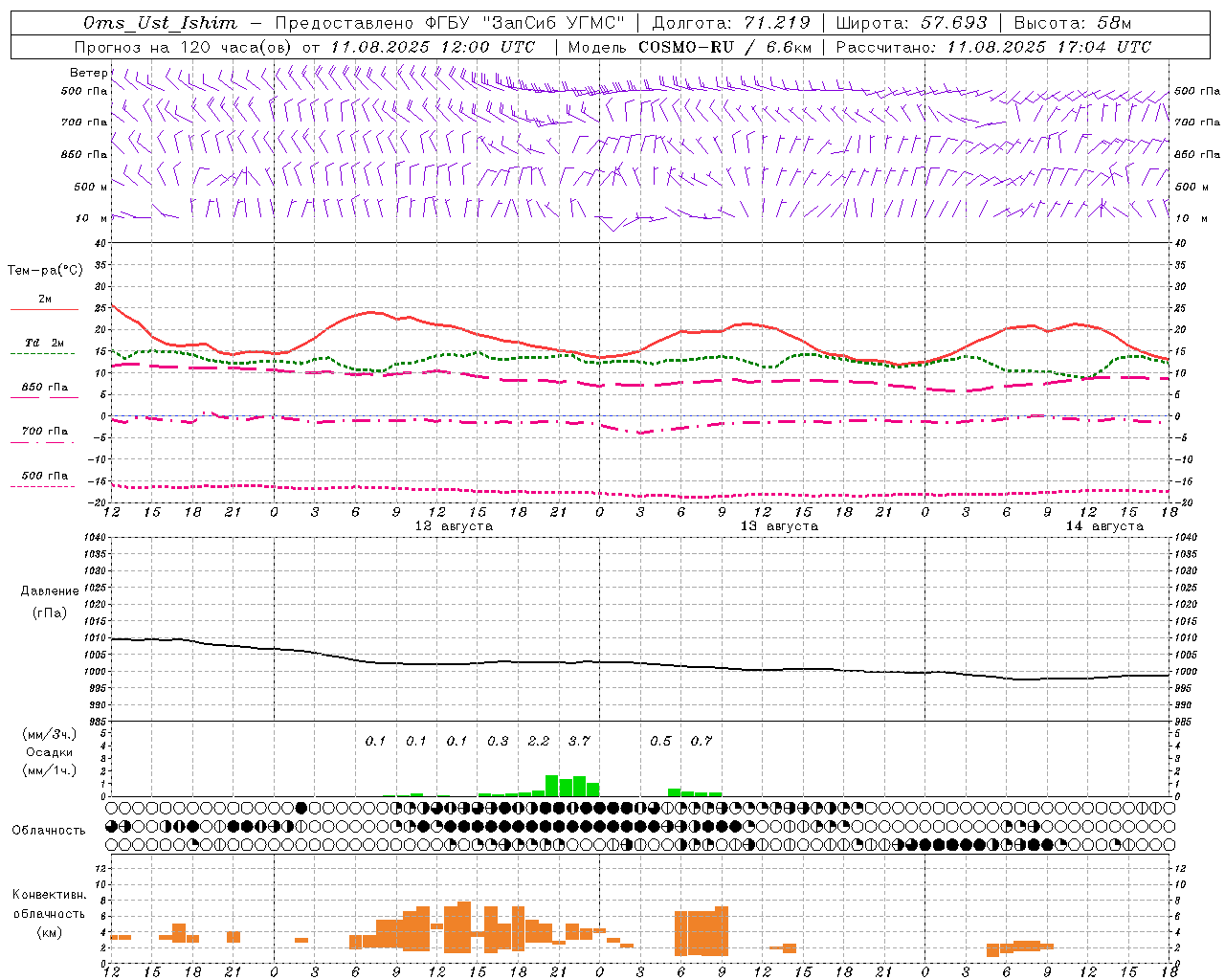Click the 700 гПа temperature legend label
Screen dimensions: 1225x980
coord(45,431)
